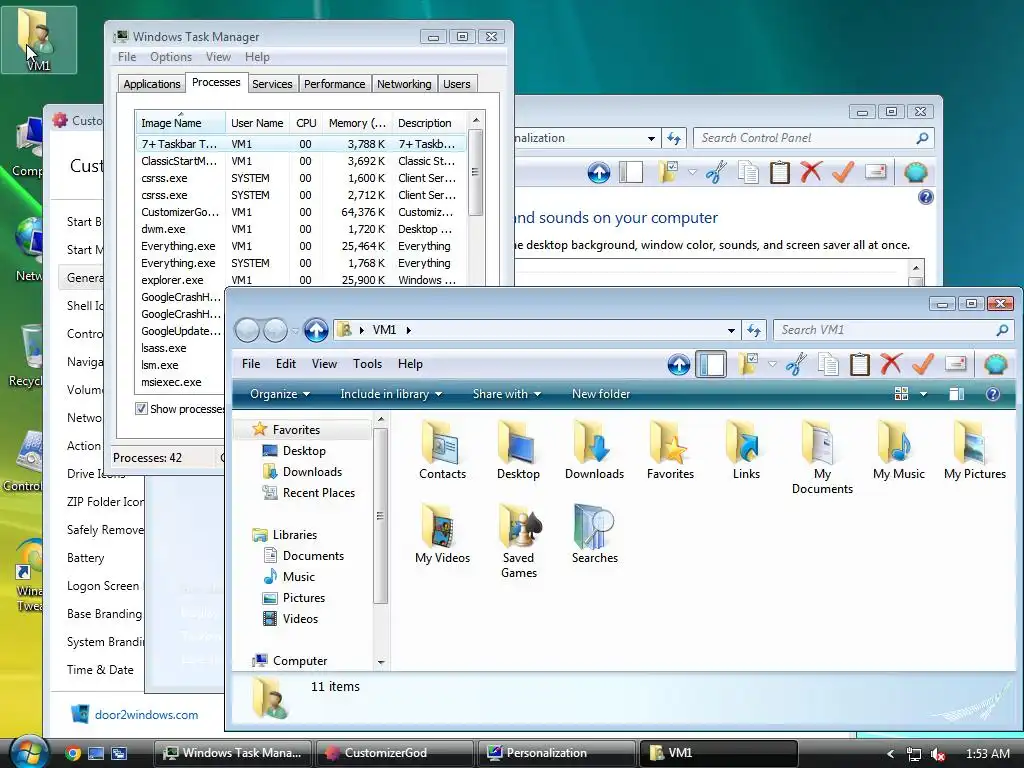
Task: Click the volume muted tray icon
Action: pos(938,754)
